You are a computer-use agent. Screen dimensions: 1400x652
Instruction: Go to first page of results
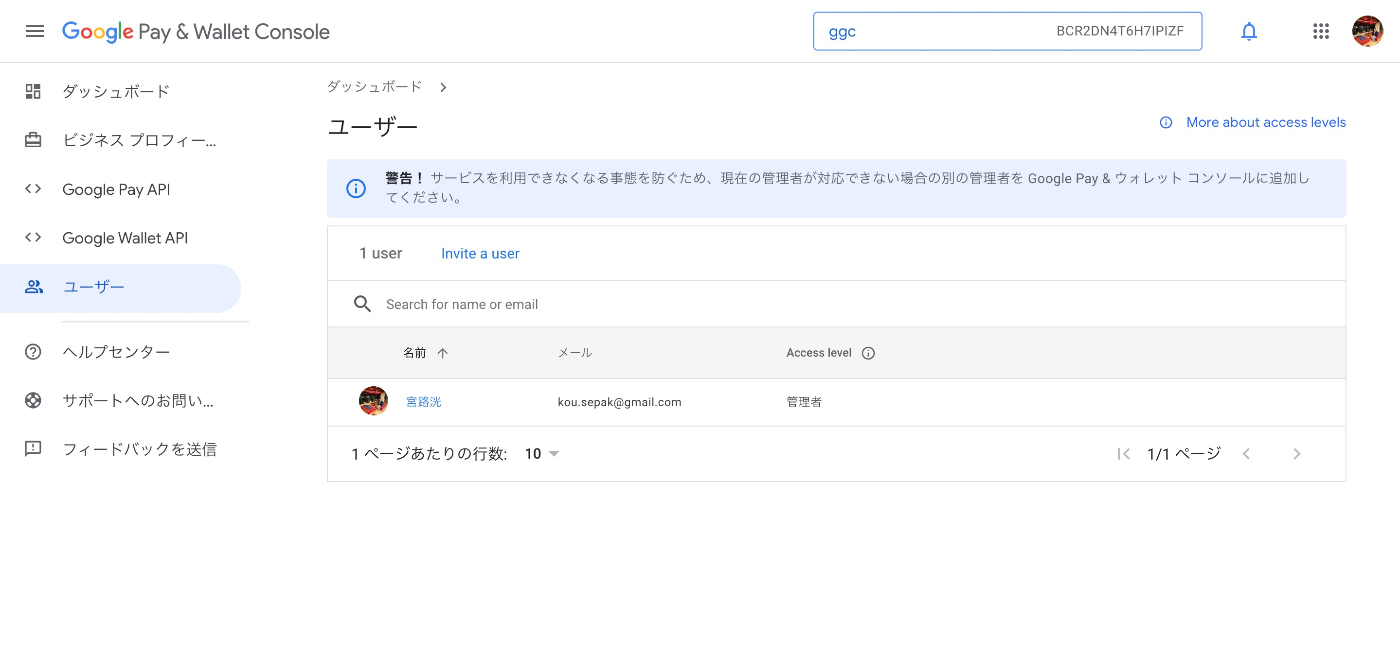point(1124,454)
